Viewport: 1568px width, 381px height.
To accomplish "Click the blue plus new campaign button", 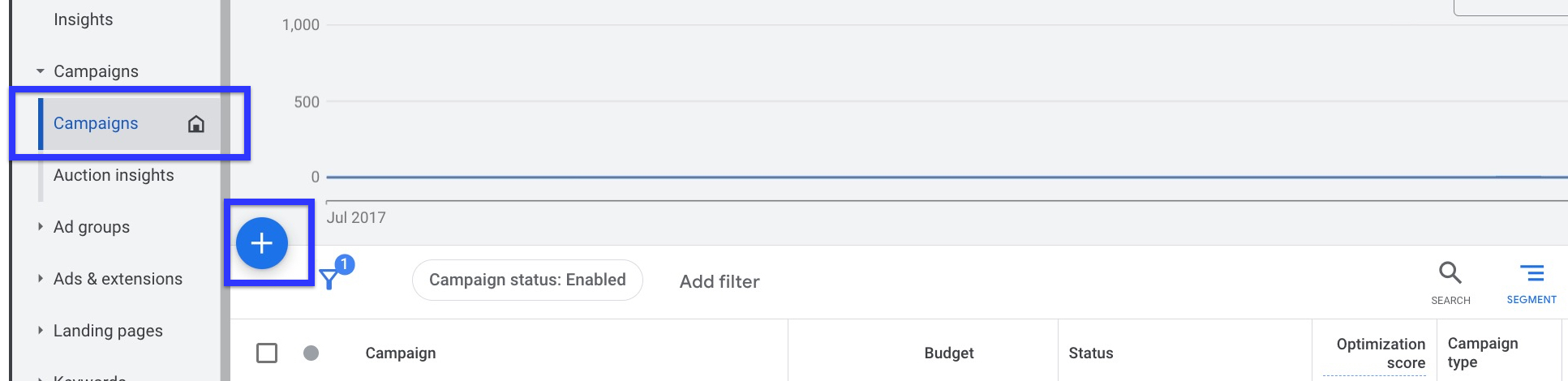I will tap(262, 243).
